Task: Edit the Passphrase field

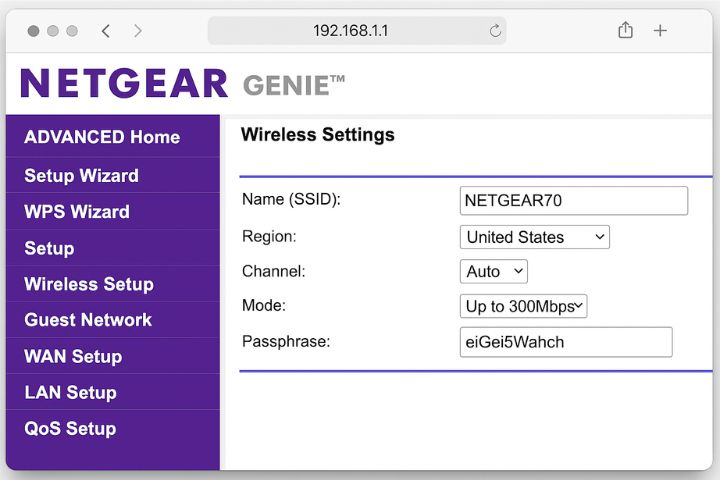Action: (x=566, y=342)
